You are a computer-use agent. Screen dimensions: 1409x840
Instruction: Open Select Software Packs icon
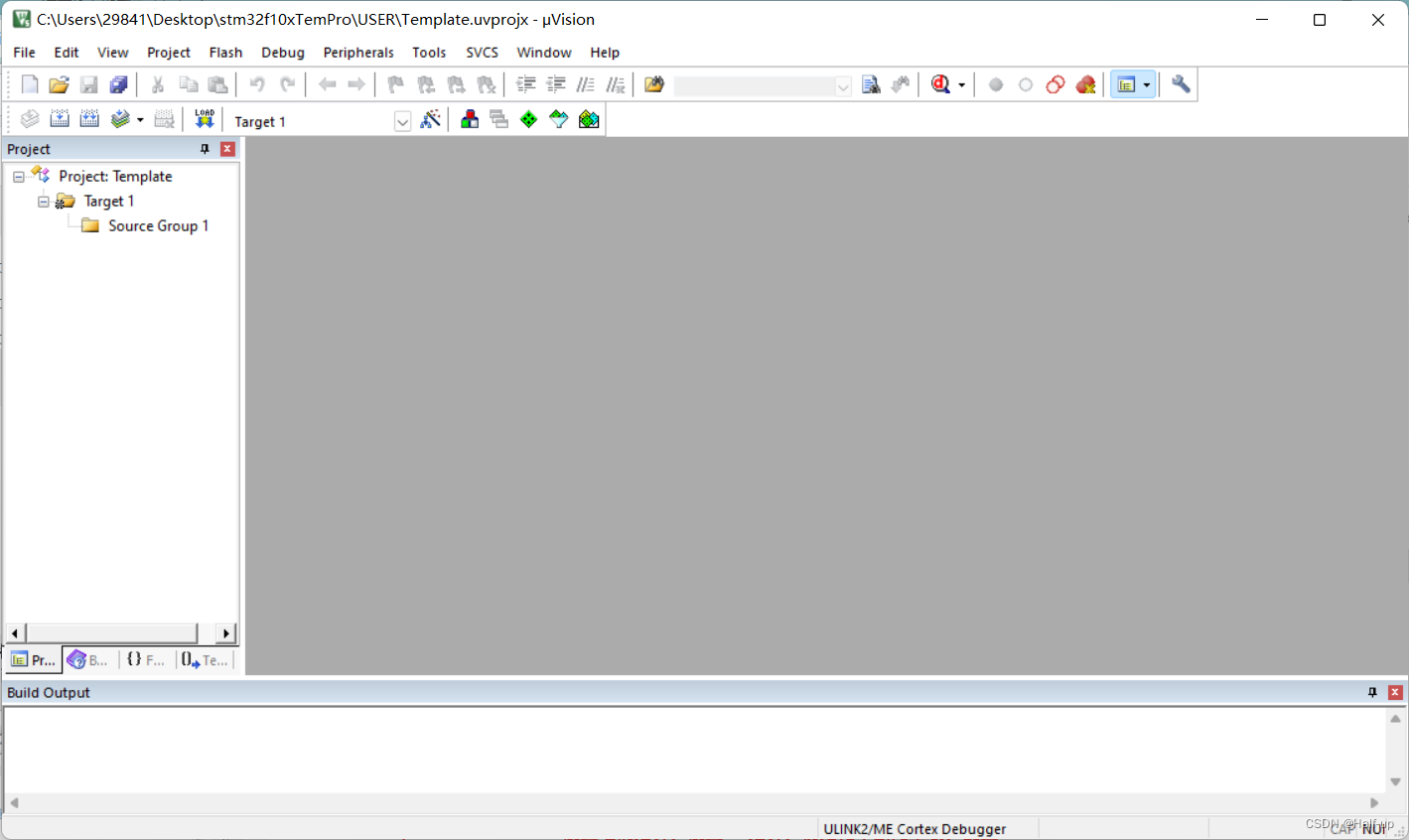[559, 119]
